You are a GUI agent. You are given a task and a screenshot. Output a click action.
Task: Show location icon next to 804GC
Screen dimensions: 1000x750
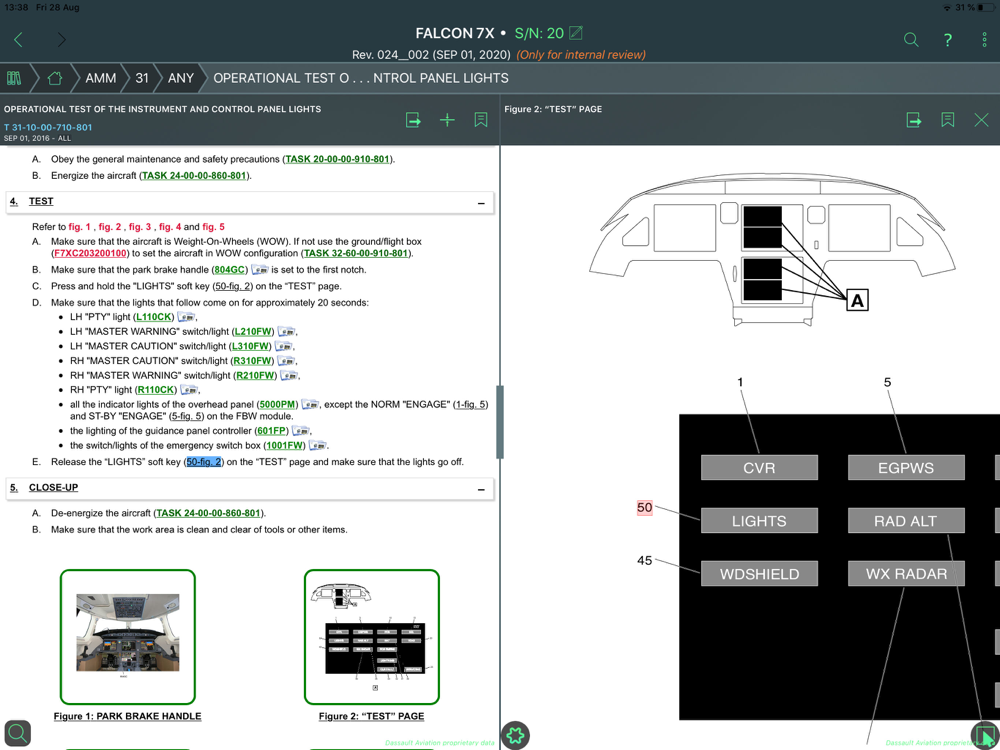(x=260, y=270)
